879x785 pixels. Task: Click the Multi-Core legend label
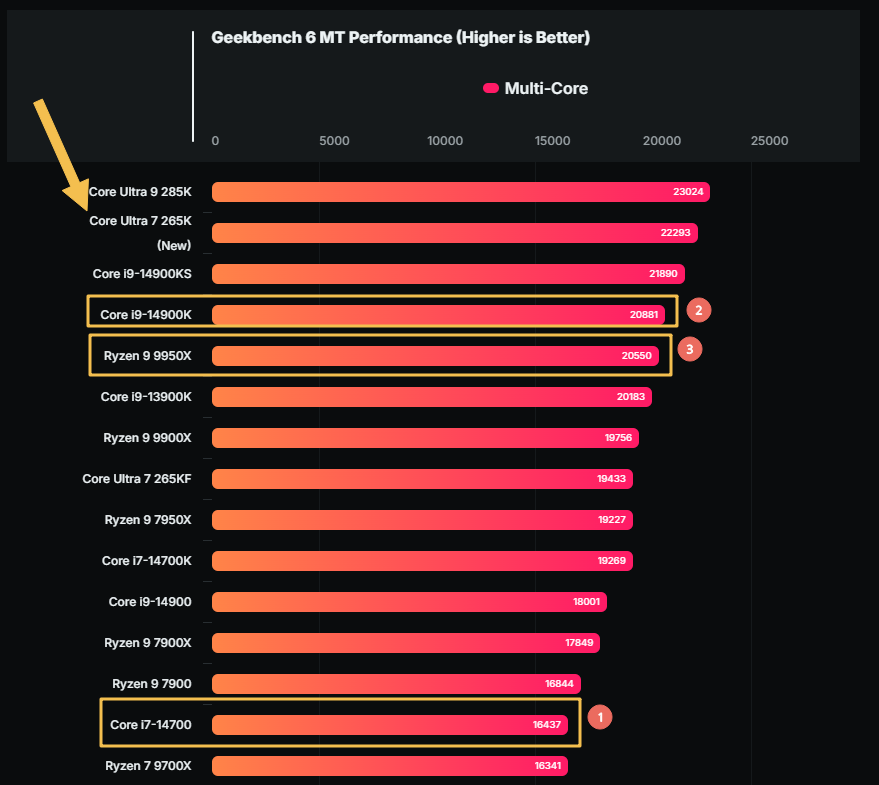[x=546, y=88]
